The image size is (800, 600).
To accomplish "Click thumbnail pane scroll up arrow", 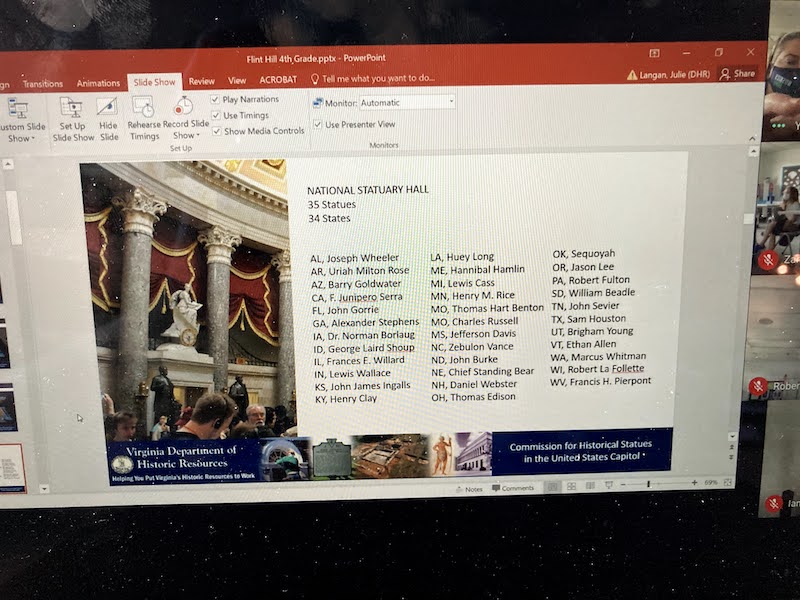I will pyautogui.click(x=8, y=164).
